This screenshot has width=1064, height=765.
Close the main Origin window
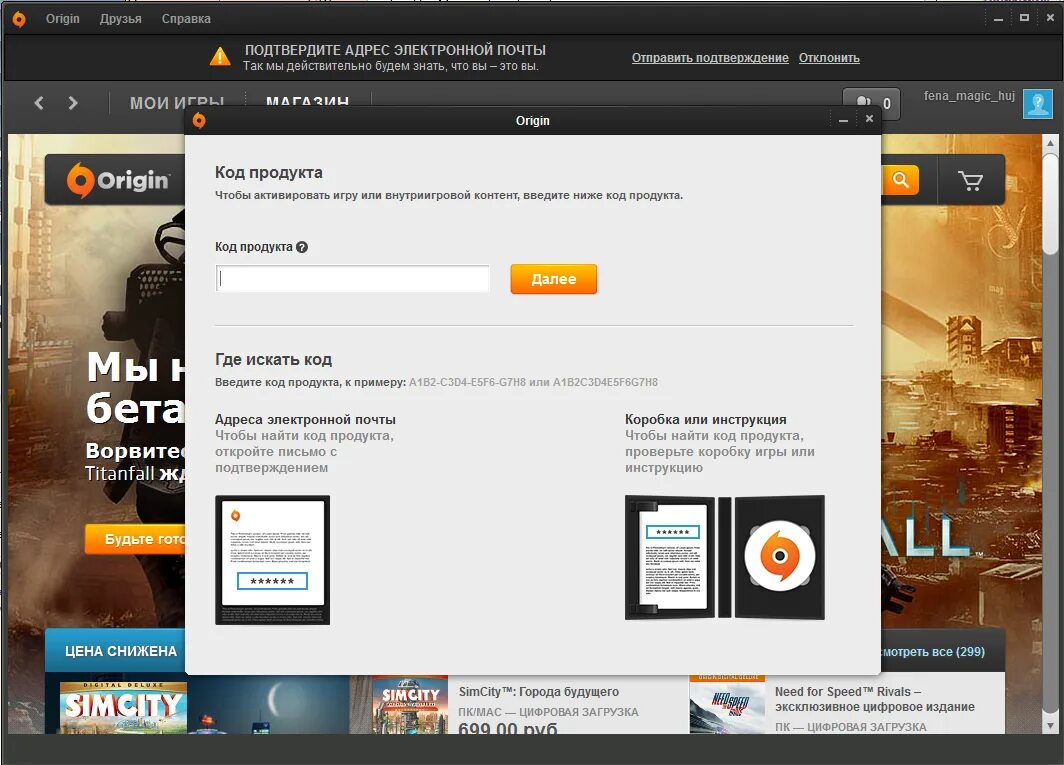(x=1050, y=18)
